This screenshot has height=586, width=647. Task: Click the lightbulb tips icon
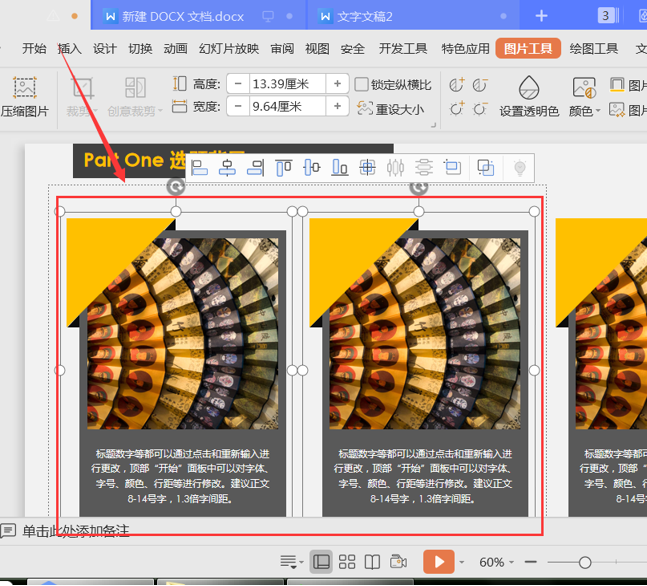click(x=519, y=168)
